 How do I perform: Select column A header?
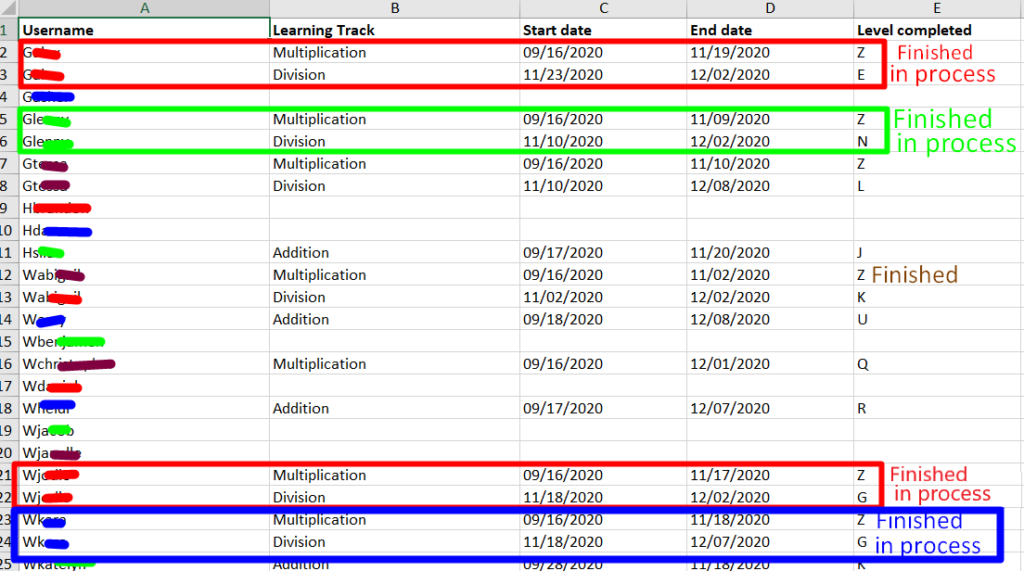coord(144,8)
